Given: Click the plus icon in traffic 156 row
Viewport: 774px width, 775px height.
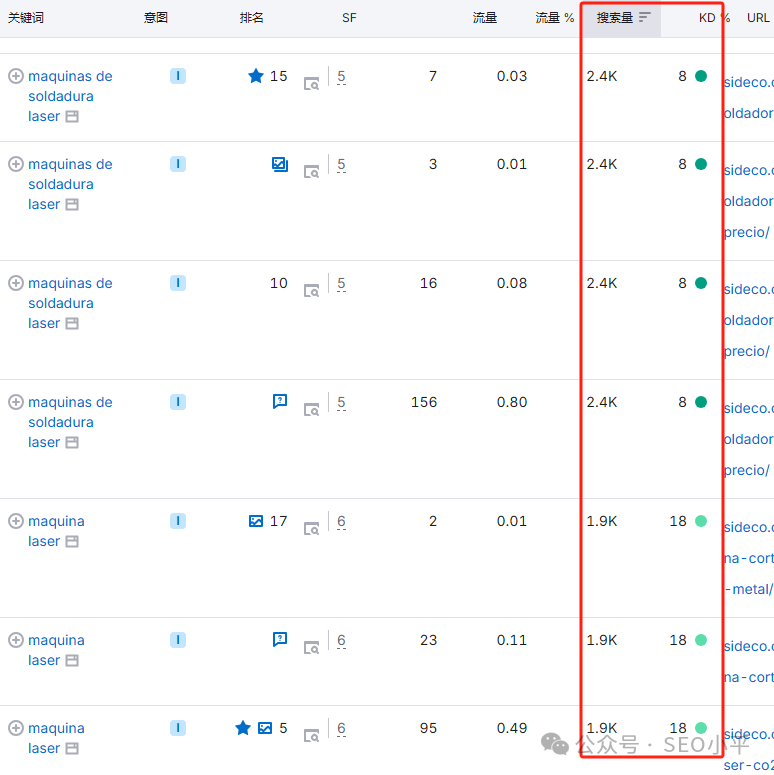Looking at the screenshot, I should click(16, 402).
